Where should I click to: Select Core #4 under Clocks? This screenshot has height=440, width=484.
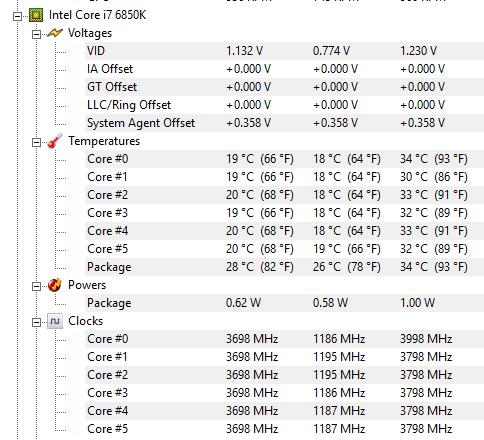(x=284, y=411)
